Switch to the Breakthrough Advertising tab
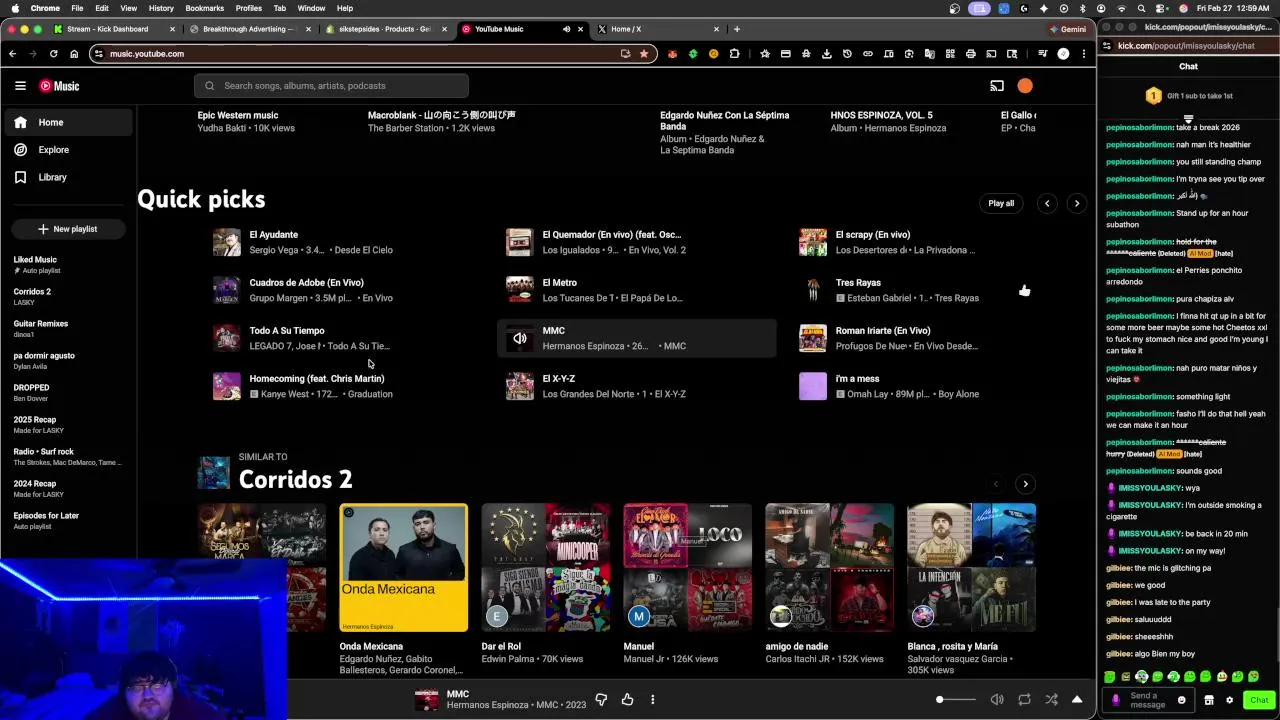Image resolution: width=1280 pixels, height=720 pixels. 248,29
